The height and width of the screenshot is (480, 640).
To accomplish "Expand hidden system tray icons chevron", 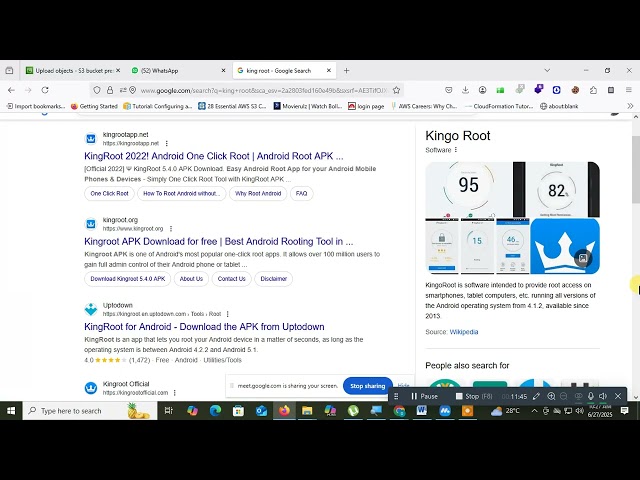I will click(x=534, y=411).
